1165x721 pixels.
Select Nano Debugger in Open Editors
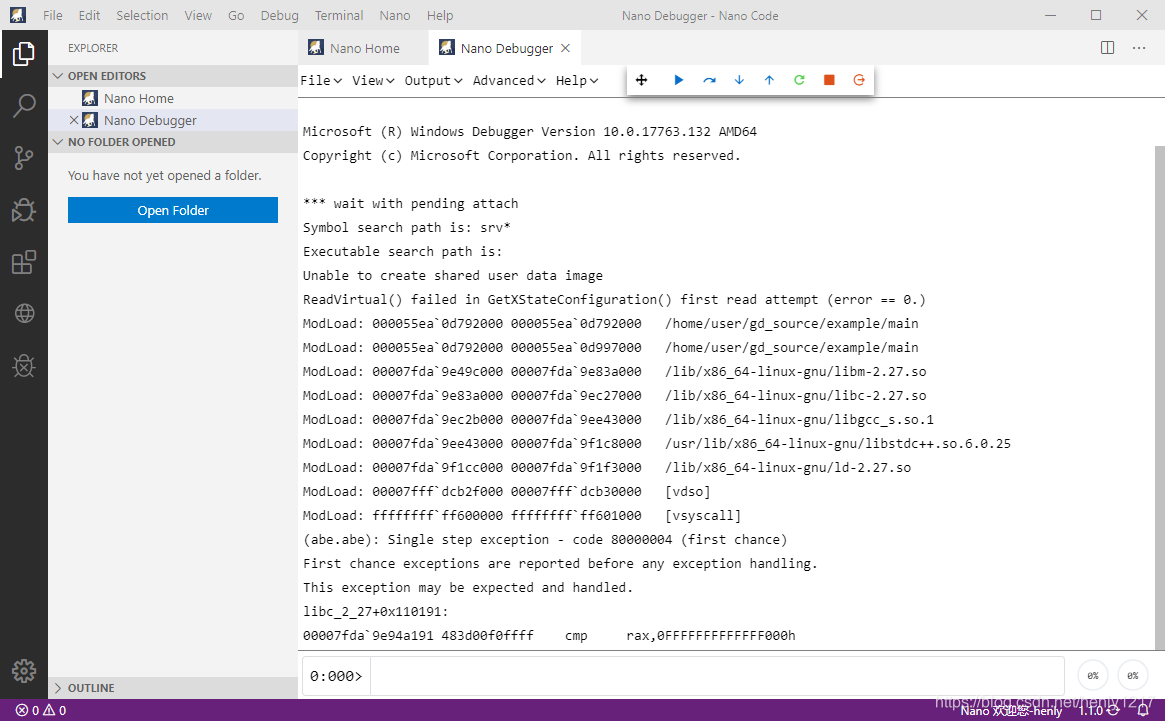172,120
